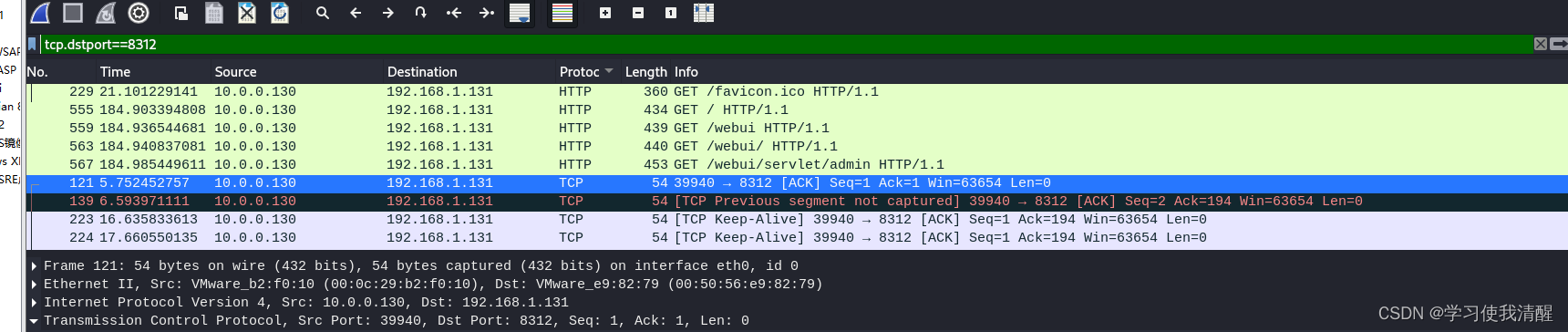Start capture with the shark fin icon
This screenshot has width=1568, height=332.
tap(40, 13)
